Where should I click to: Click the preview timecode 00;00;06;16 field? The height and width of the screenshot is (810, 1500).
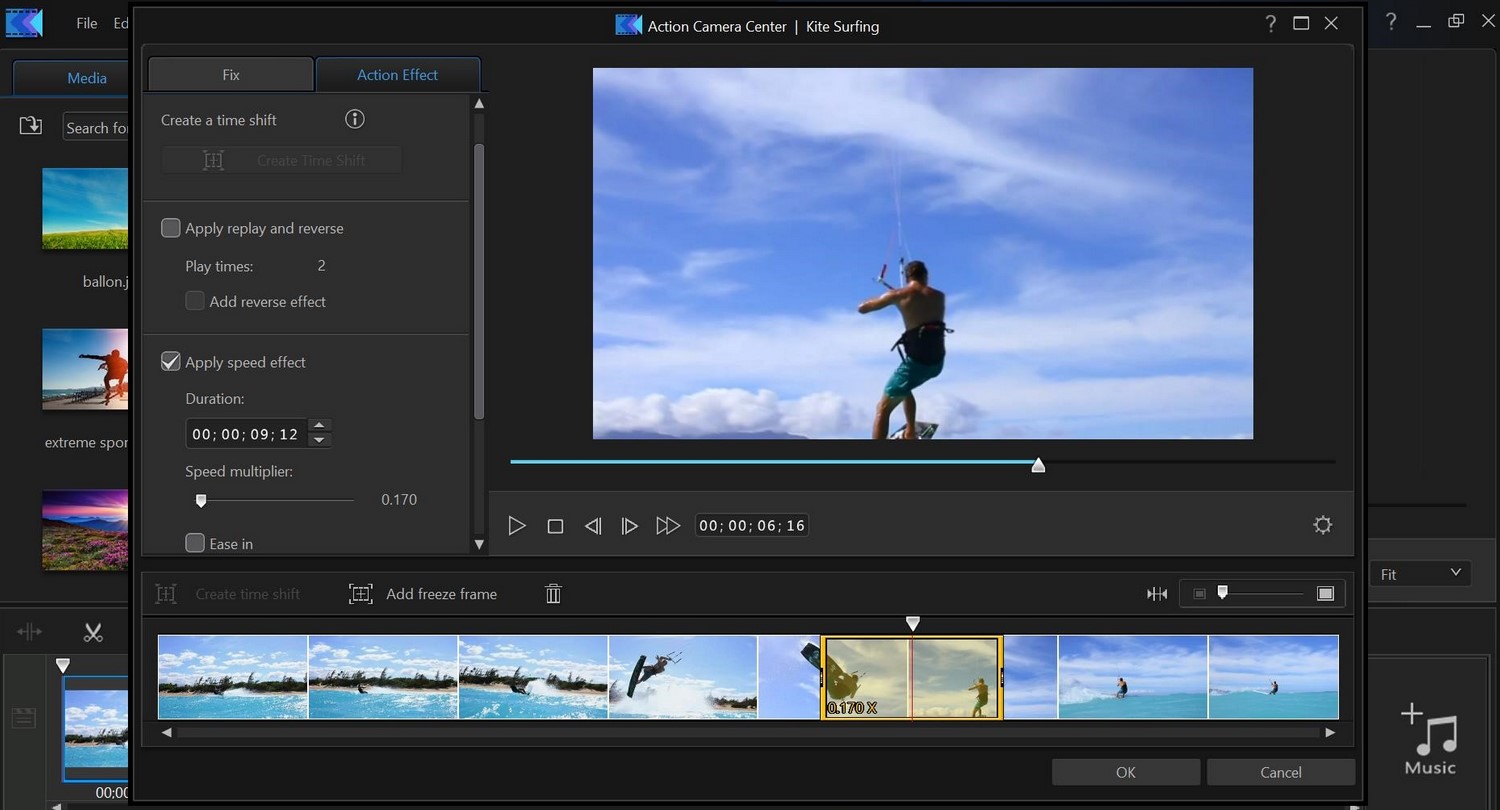752,525
